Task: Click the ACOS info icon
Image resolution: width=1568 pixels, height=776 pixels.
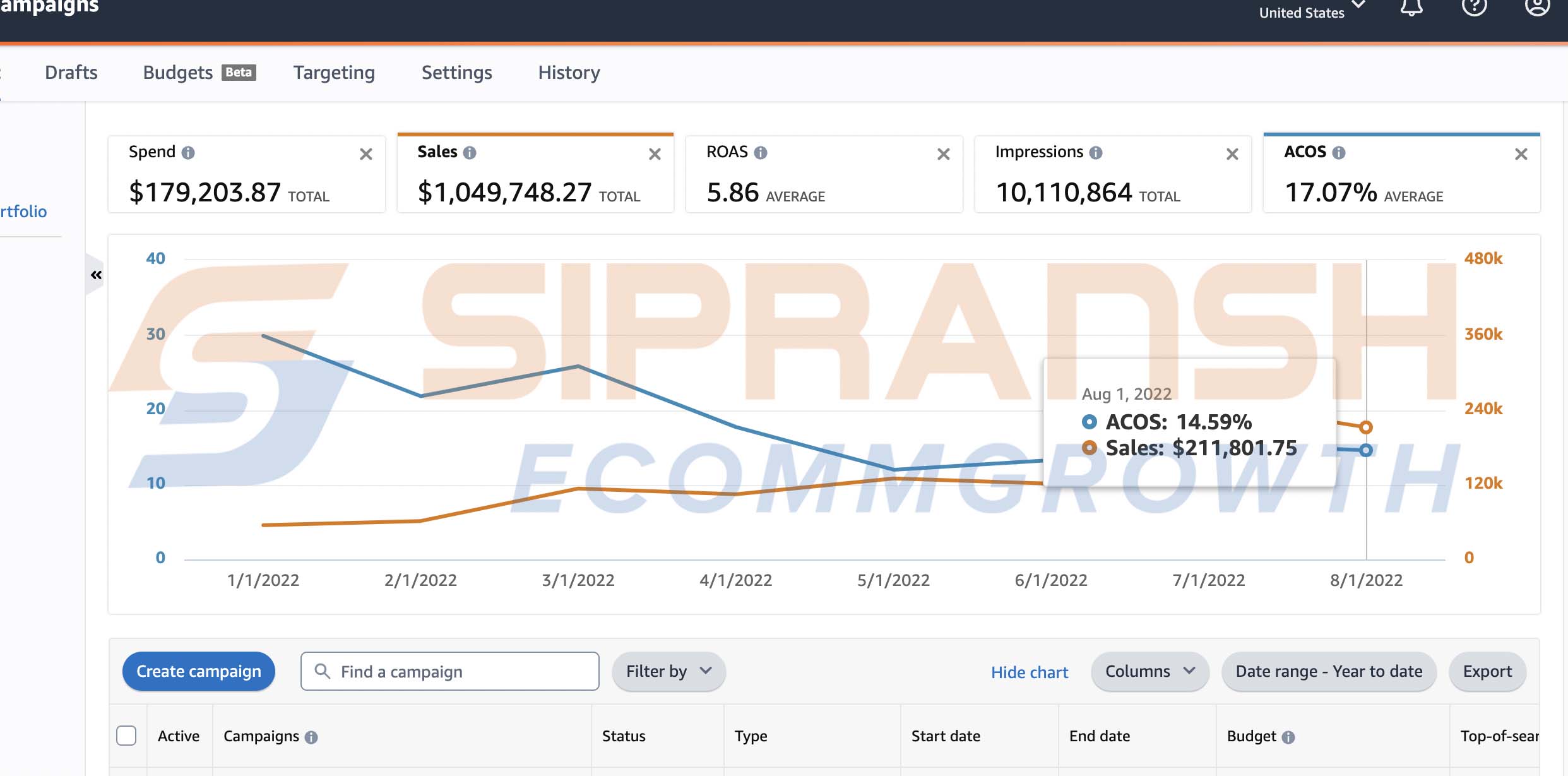Action: (x=1339, y=153)
